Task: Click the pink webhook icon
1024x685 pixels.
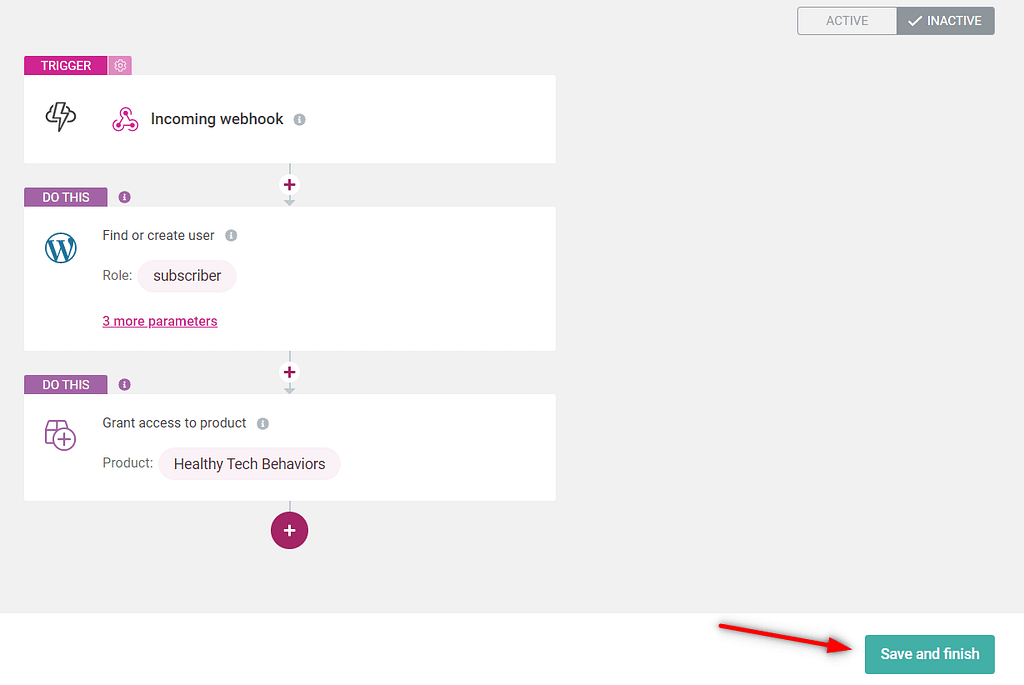Action: point(125,119)
